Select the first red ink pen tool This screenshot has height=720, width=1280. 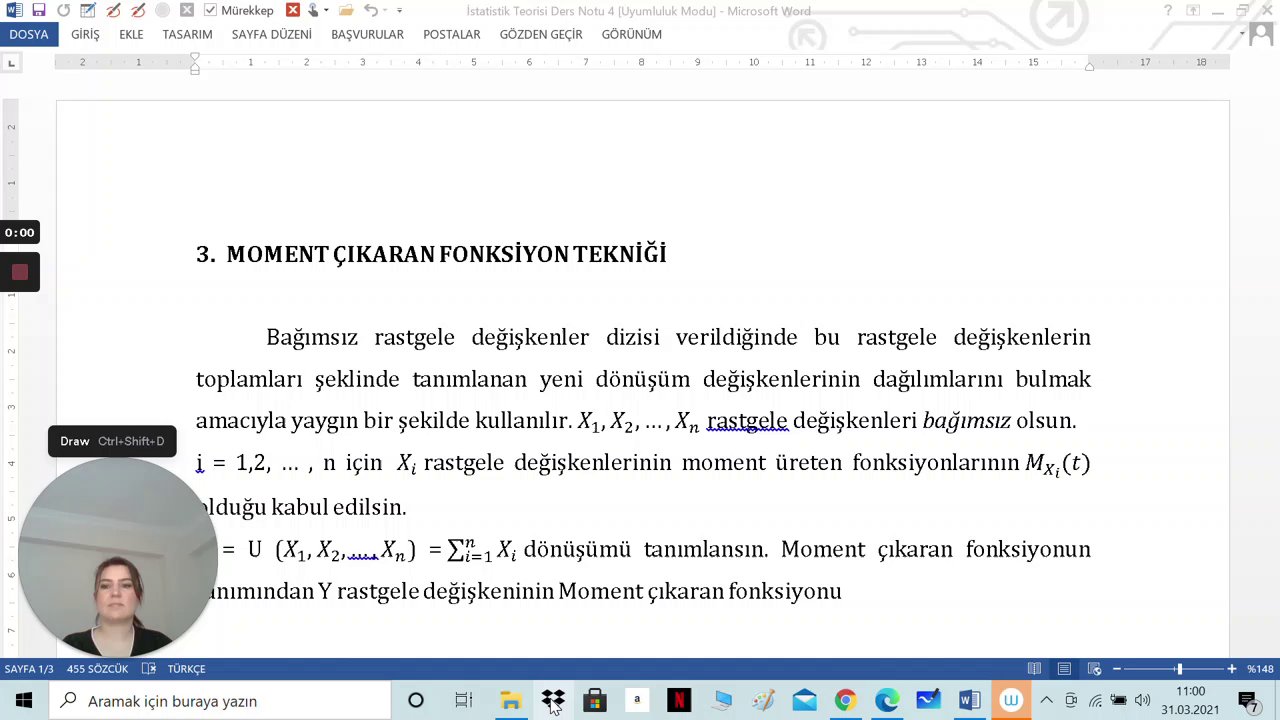(x=113, y=10)
